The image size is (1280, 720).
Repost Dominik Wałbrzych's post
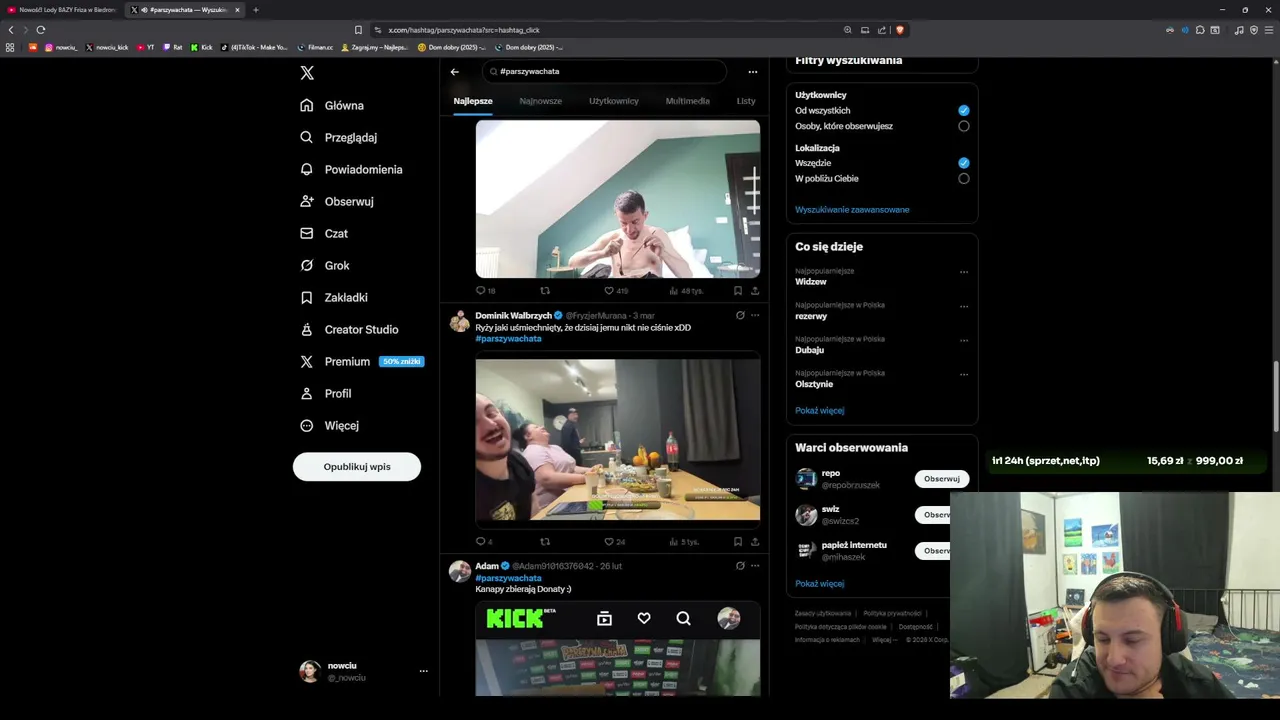(x=545, y=542)
